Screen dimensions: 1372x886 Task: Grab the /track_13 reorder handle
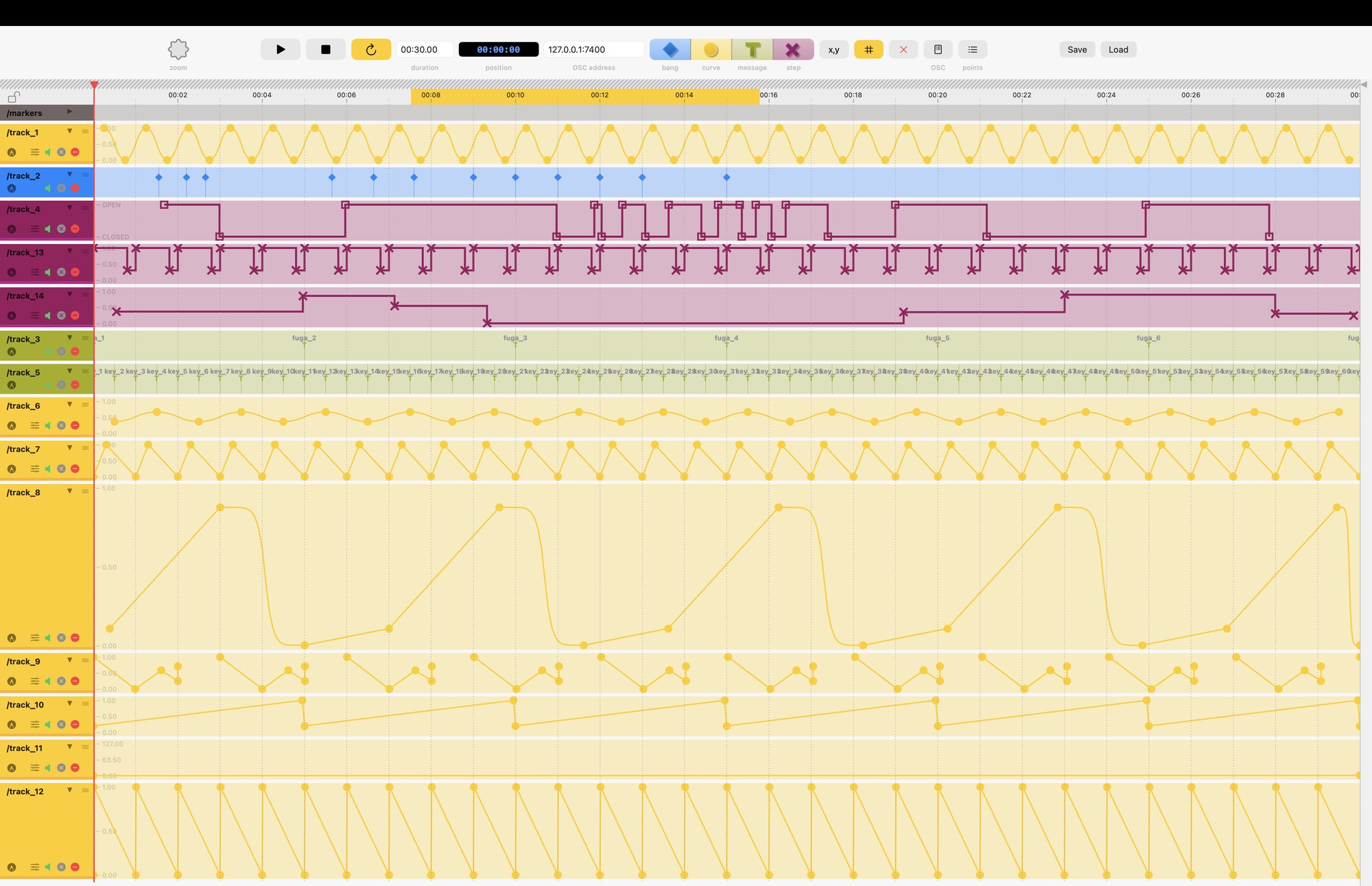(x=85, y=251)
